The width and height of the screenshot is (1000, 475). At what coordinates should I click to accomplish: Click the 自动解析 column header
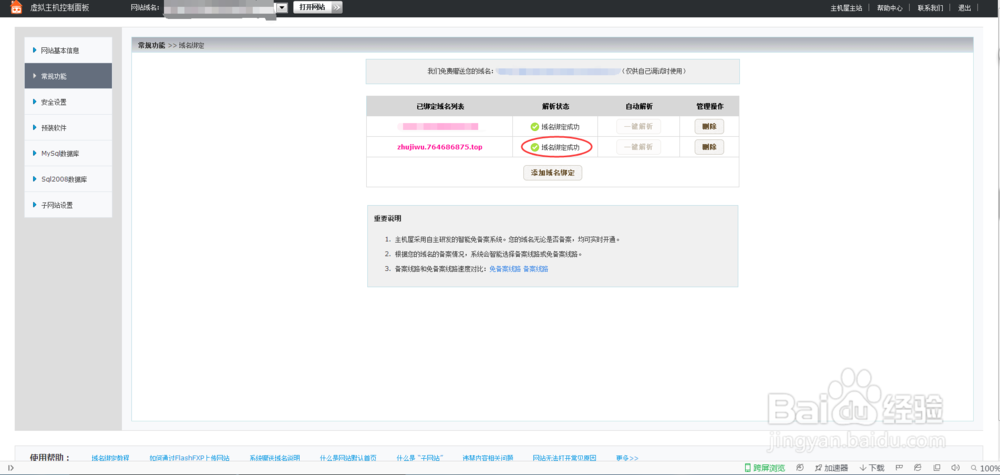pos(640,106)
